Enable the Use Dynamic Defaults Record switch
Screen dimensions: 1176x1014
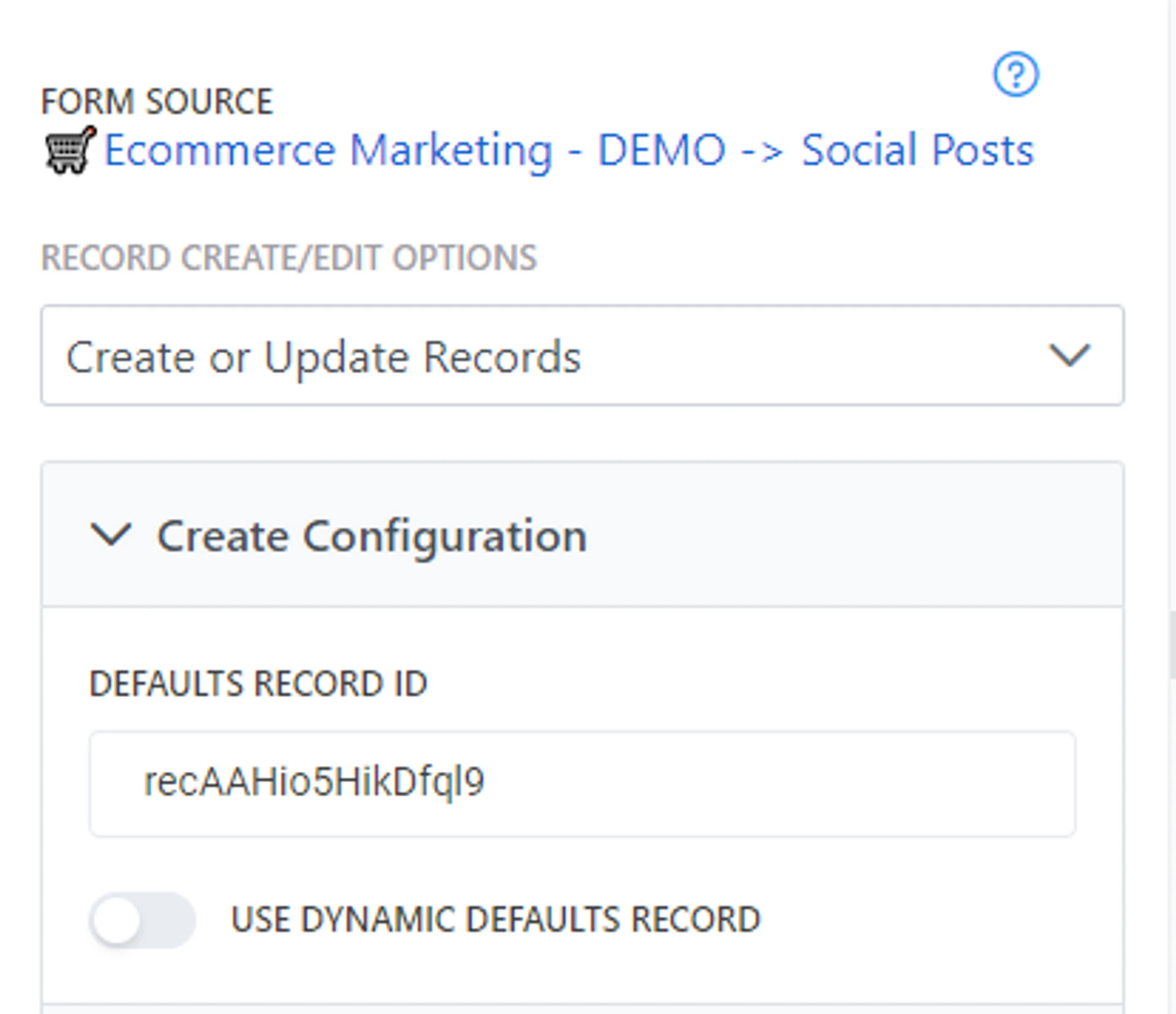pyautogui.click(x=143, y=920)
